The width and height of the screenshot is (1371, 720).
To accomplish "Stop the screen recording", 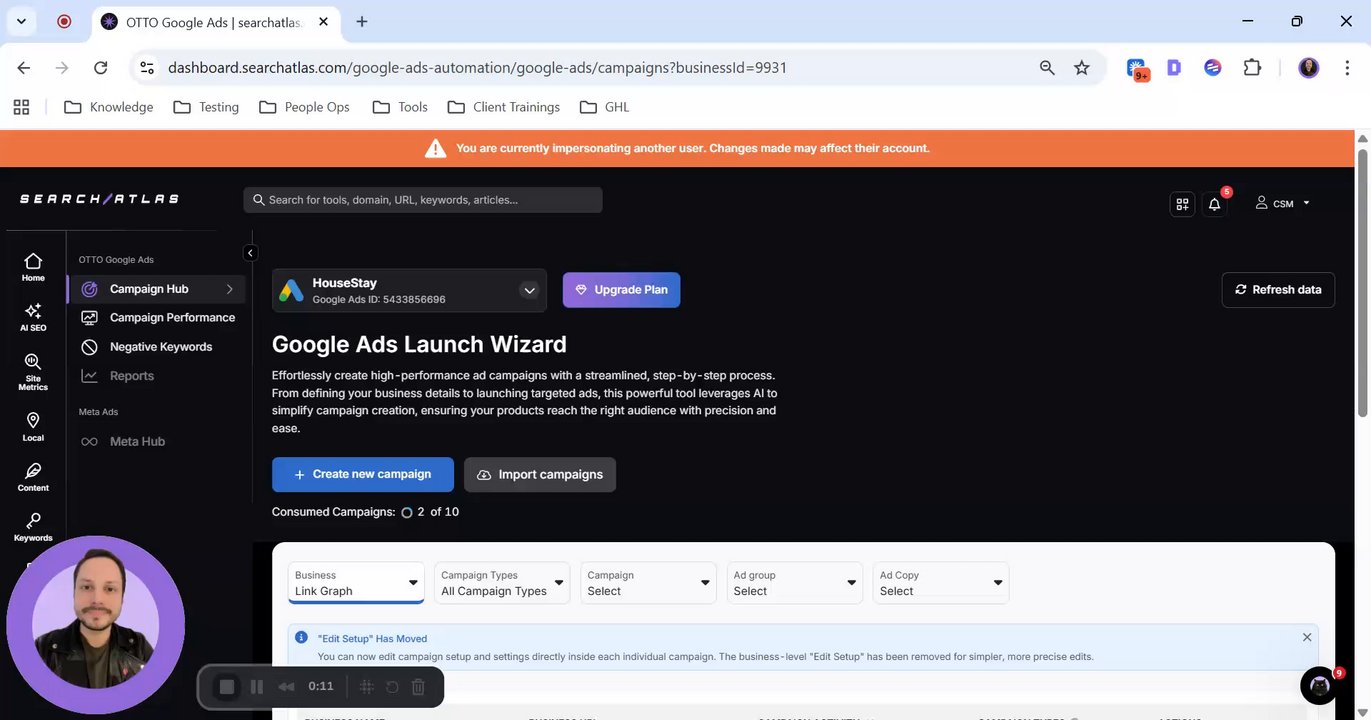I will [x=227, y=687].
